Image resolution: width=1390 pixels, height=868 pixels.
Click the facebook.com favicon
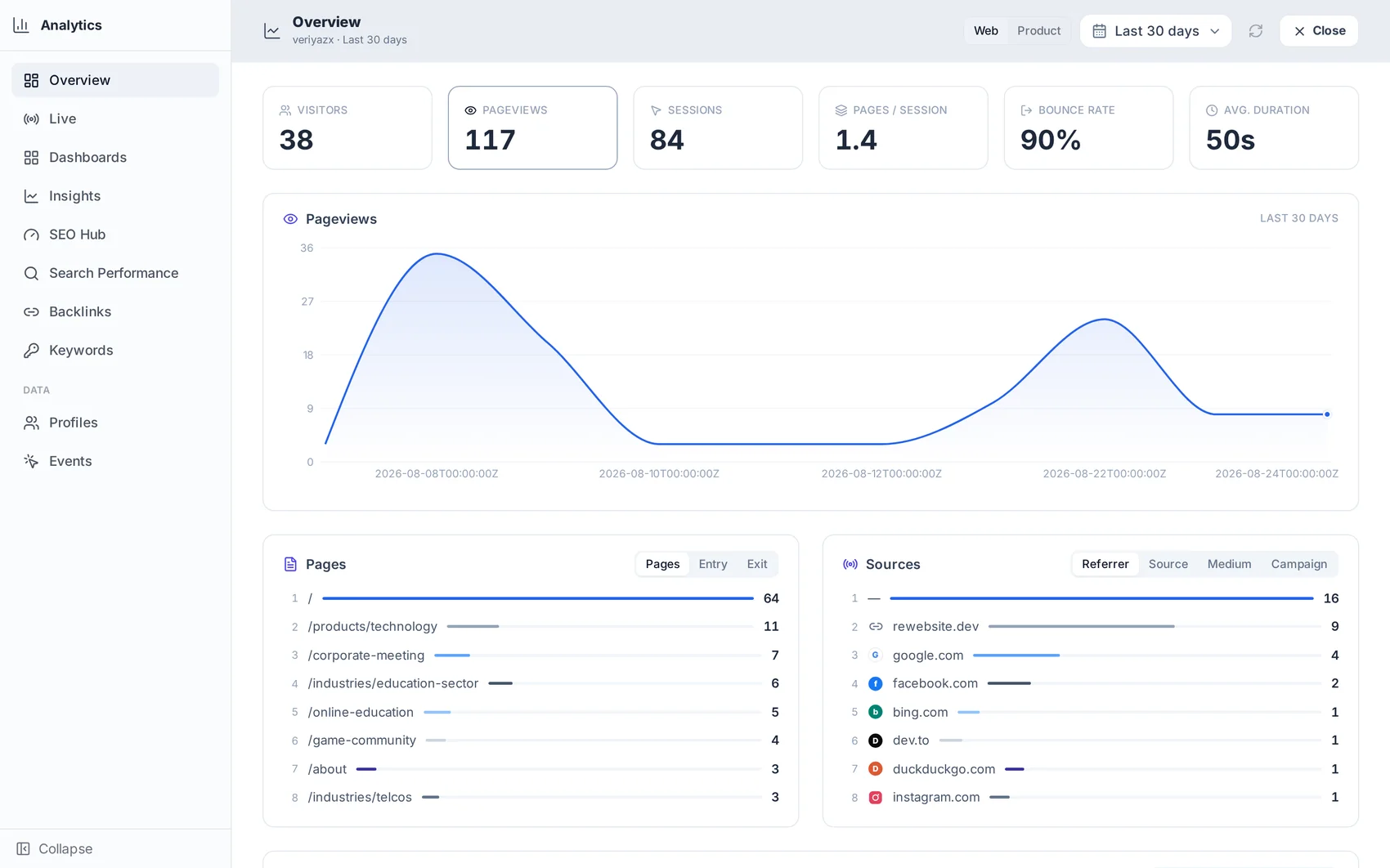pos(876,683)
